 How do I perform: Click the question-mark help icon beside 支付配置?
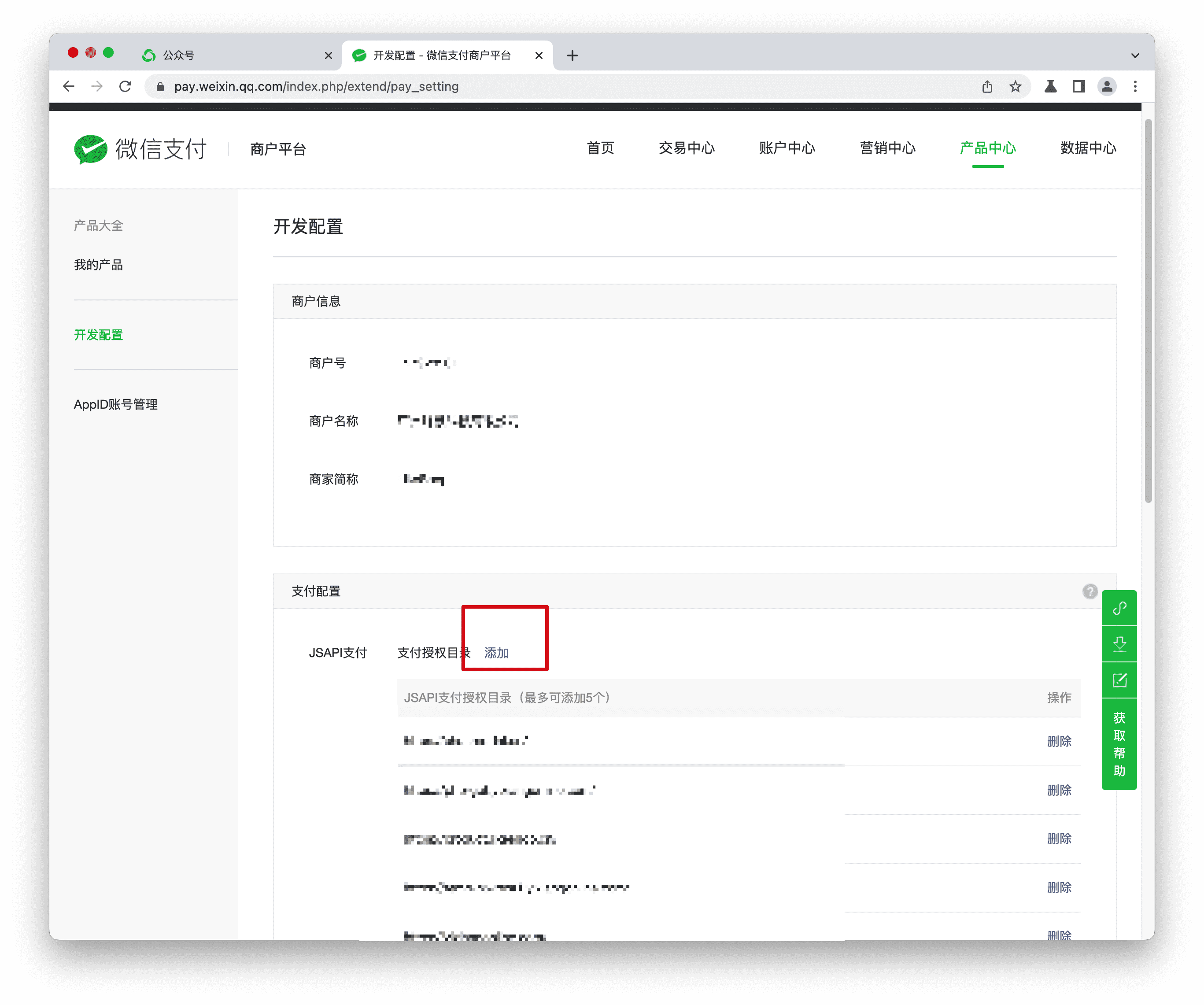click(1090, 591)
